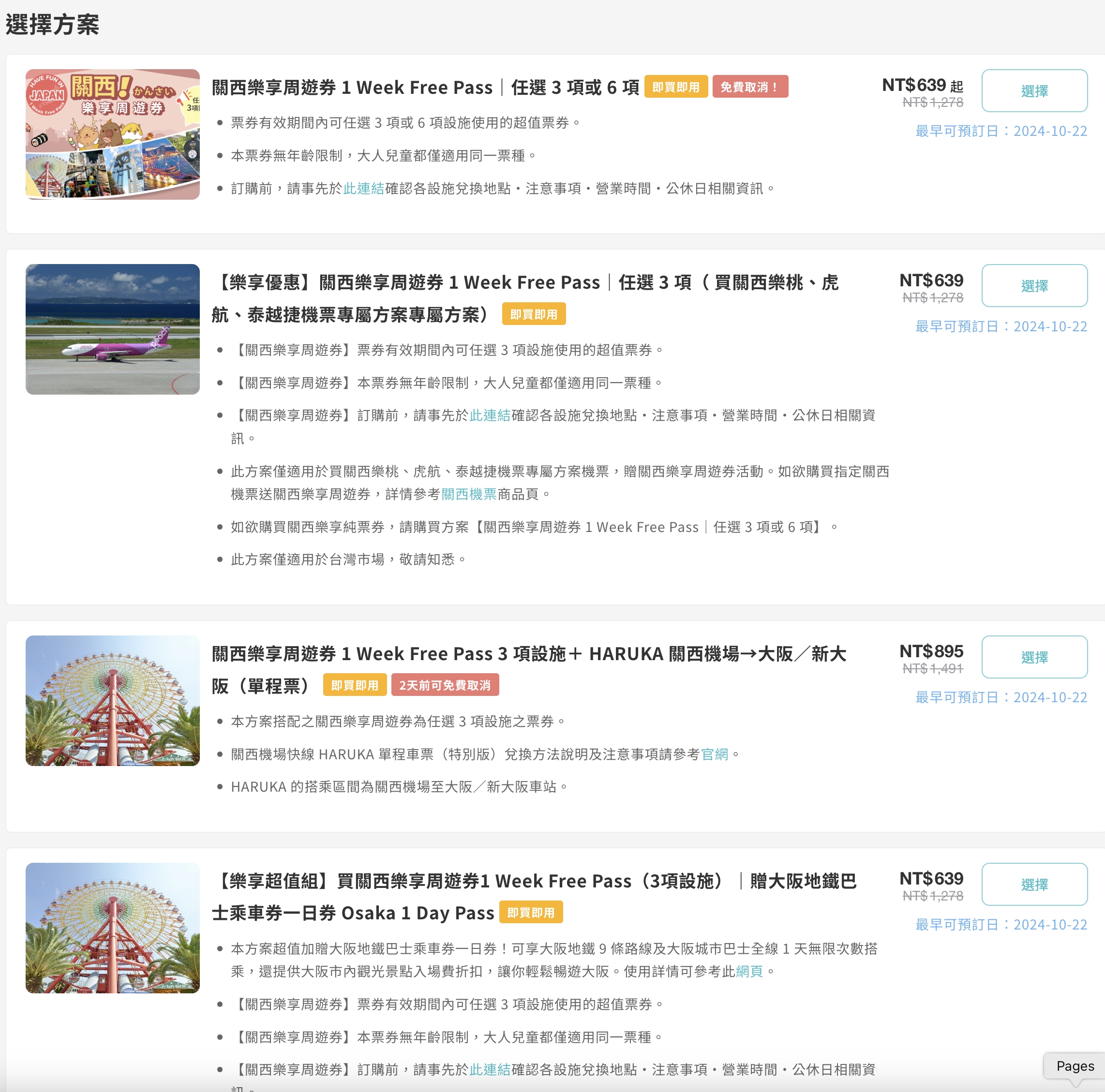Viewport: 1105px width, 1092px height.
Task: Open the Kansai pass promo banner thumbnail
Action: 113,134
